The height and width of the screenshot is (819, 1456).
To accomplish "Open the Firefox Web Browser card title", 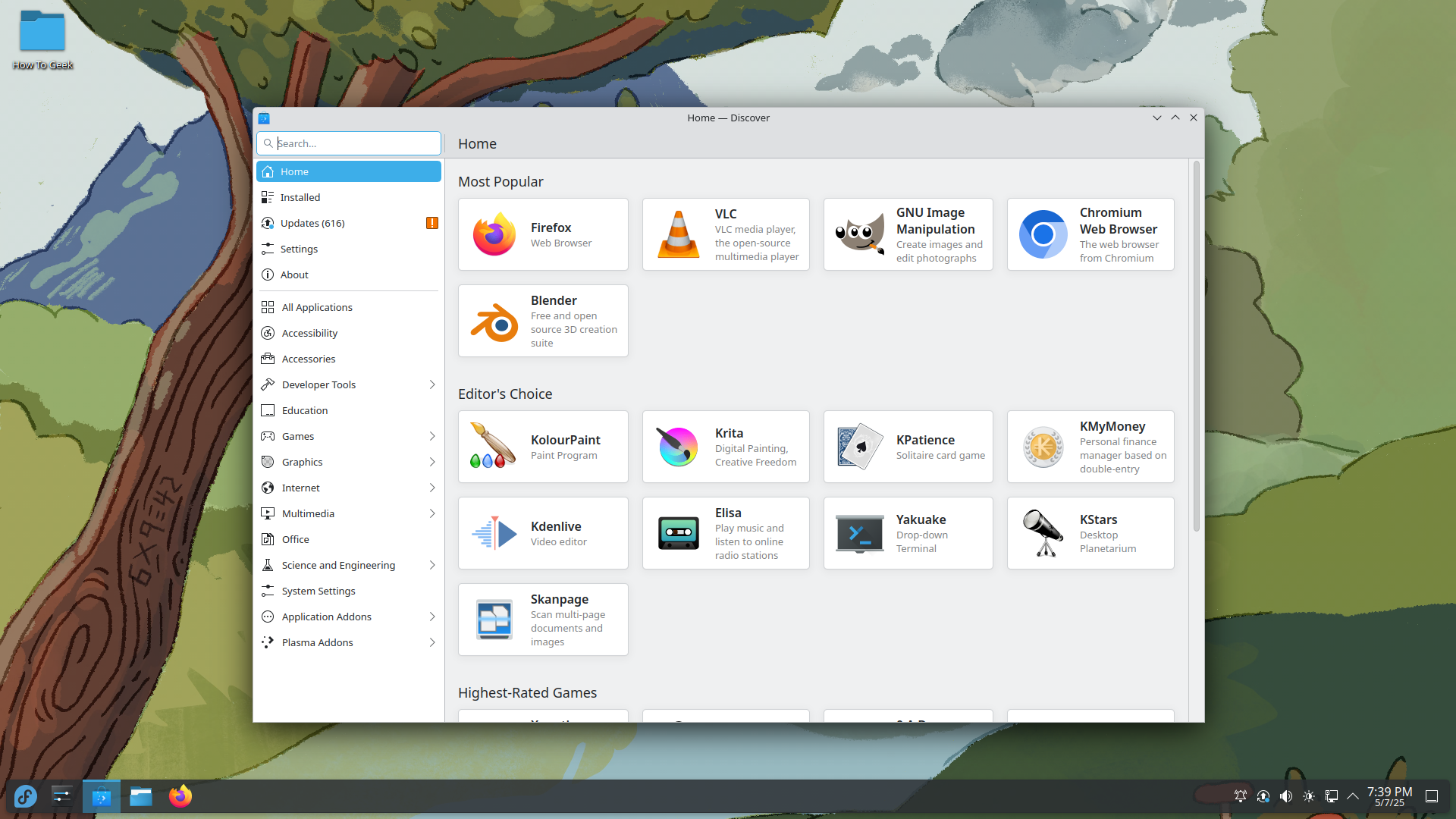I will point(551,227).
